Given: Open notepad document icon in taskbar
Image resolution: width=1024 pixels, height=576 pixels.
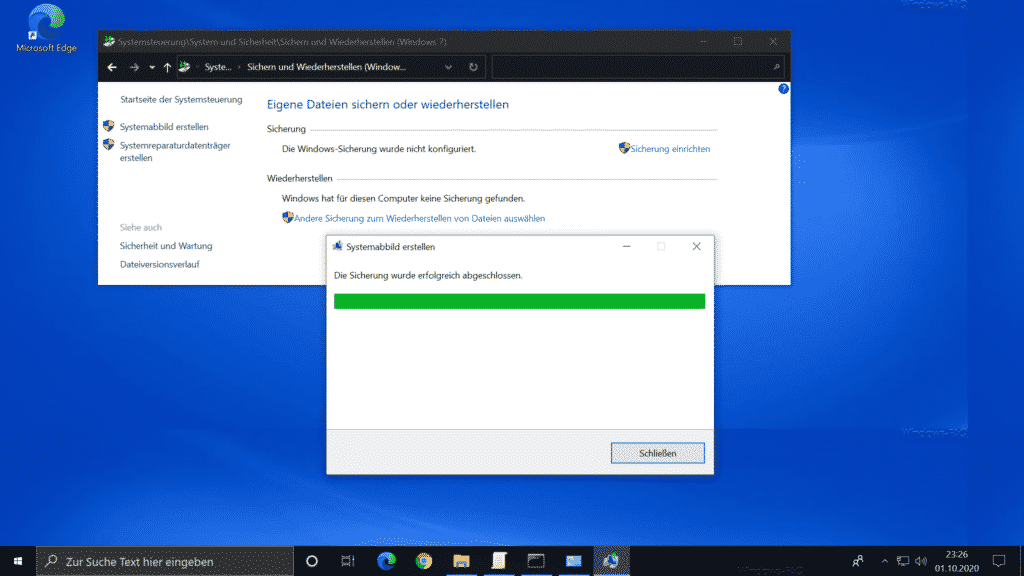Looking at the screenshot, I should point(499,562).
